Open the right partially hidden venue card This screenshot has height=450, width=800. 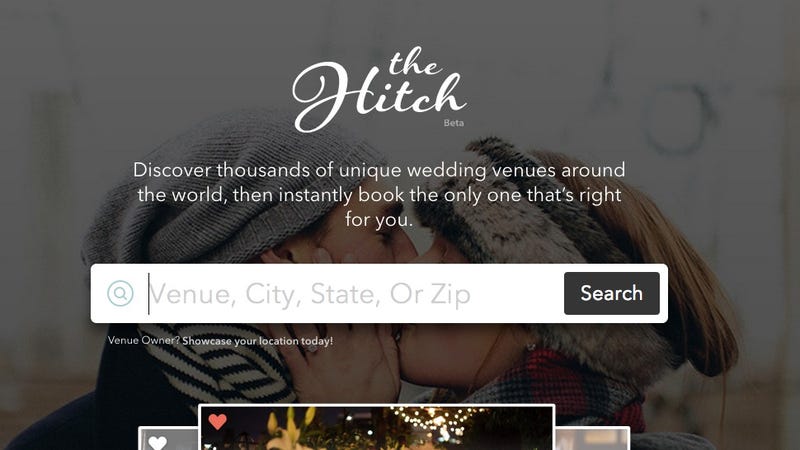592,439
